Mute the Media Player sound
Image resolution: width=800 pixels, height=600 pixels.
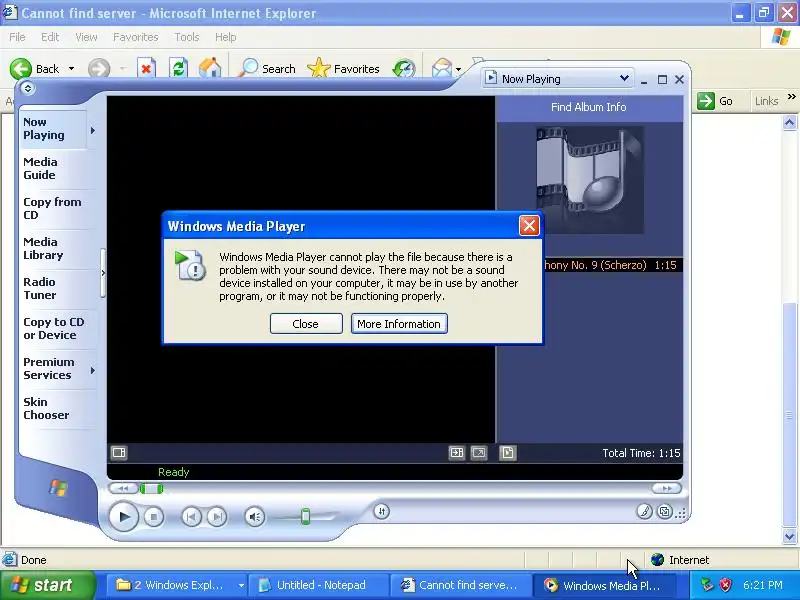click(255, 517)
